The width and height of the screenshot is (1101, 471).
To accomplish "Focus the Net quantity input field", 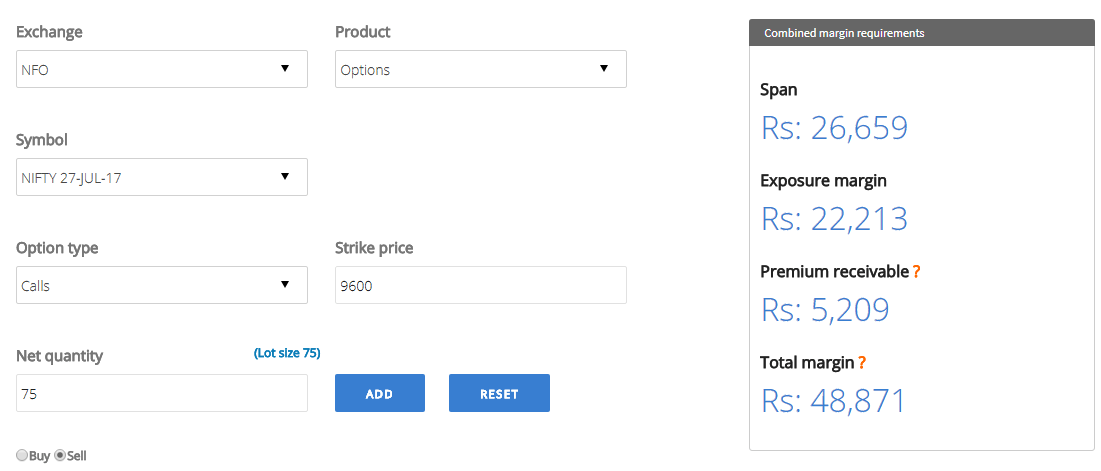I will pyautogui.click(x=161, y=393).
